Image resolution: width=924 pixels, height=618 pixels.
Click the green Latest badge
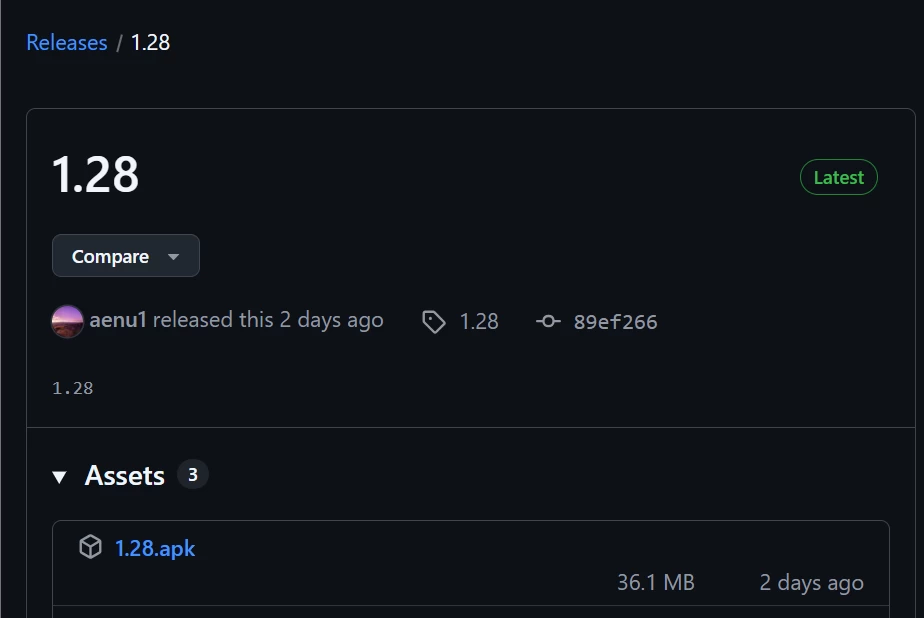838,177
